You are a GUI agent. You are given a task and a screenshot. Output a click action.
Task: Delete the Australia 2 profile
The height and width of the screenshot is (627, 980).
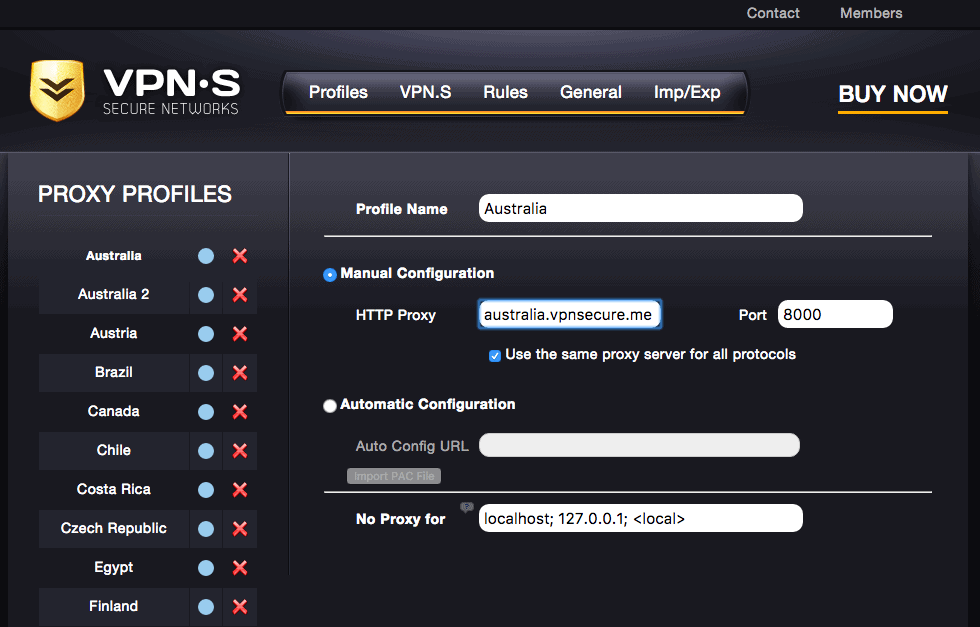(239, 294)
